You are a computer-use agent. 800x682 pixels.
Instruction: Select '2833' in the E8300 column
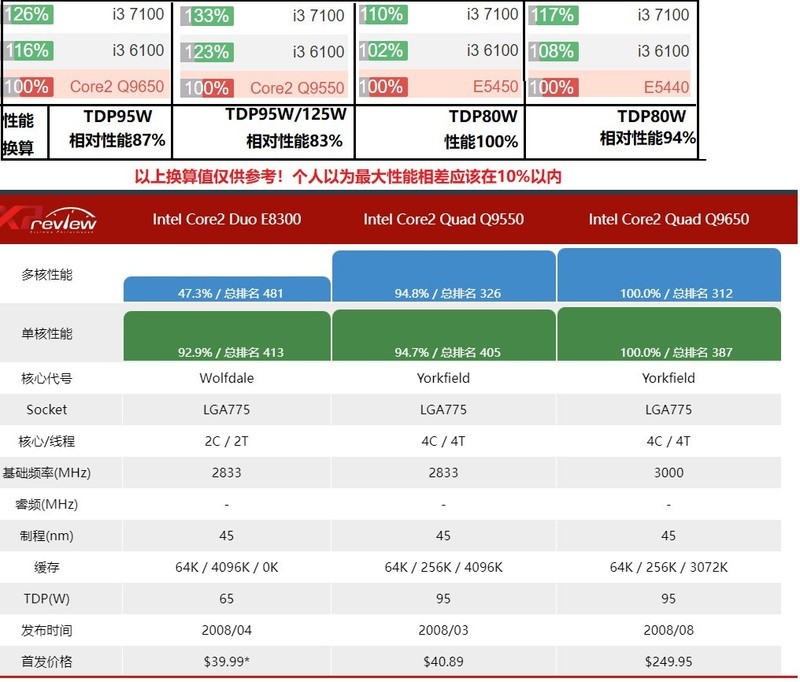(x=227, y=473)
